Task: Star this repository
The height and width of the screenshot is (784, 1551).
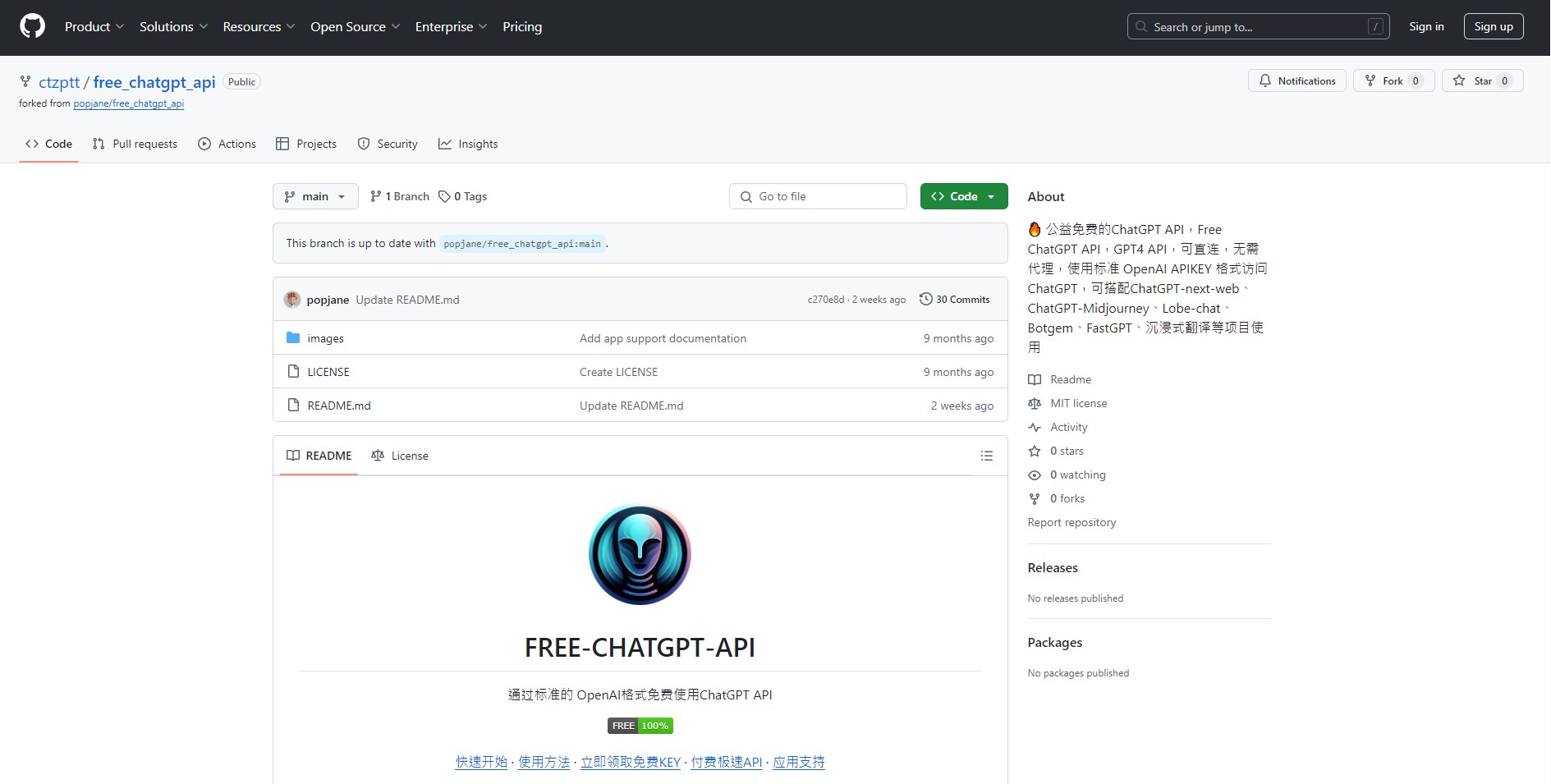Action: click(1482, 80)
